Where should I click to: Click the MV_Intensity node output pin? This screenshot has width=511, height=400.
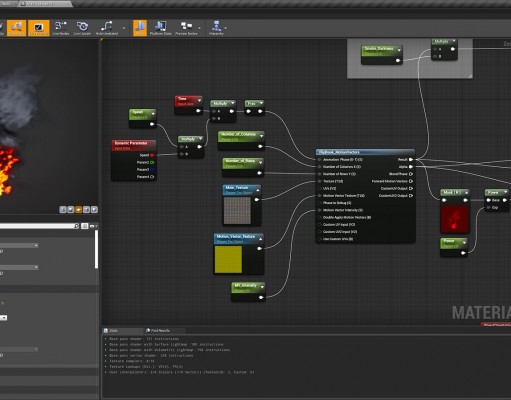coord(261,297)
